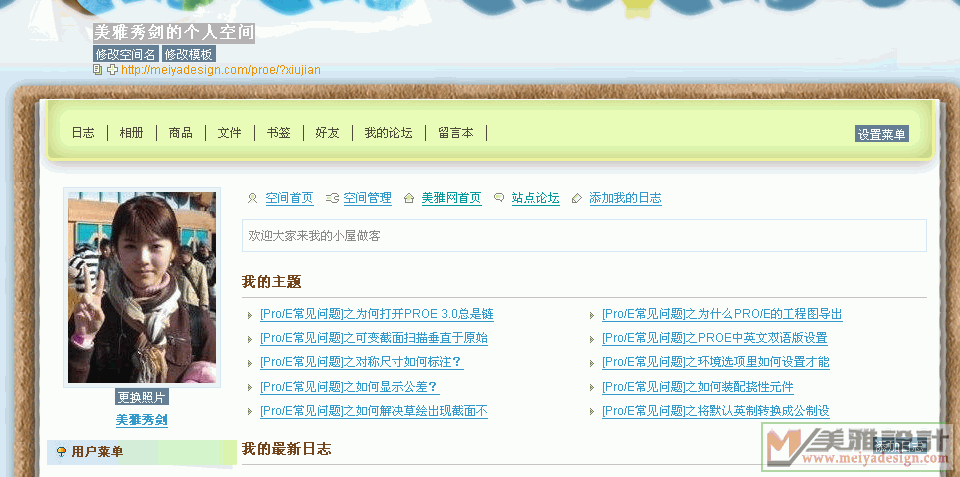960x477 pixels.
Task: Click the 我的最新日志 section heading
Action: (x=287, y=449)
